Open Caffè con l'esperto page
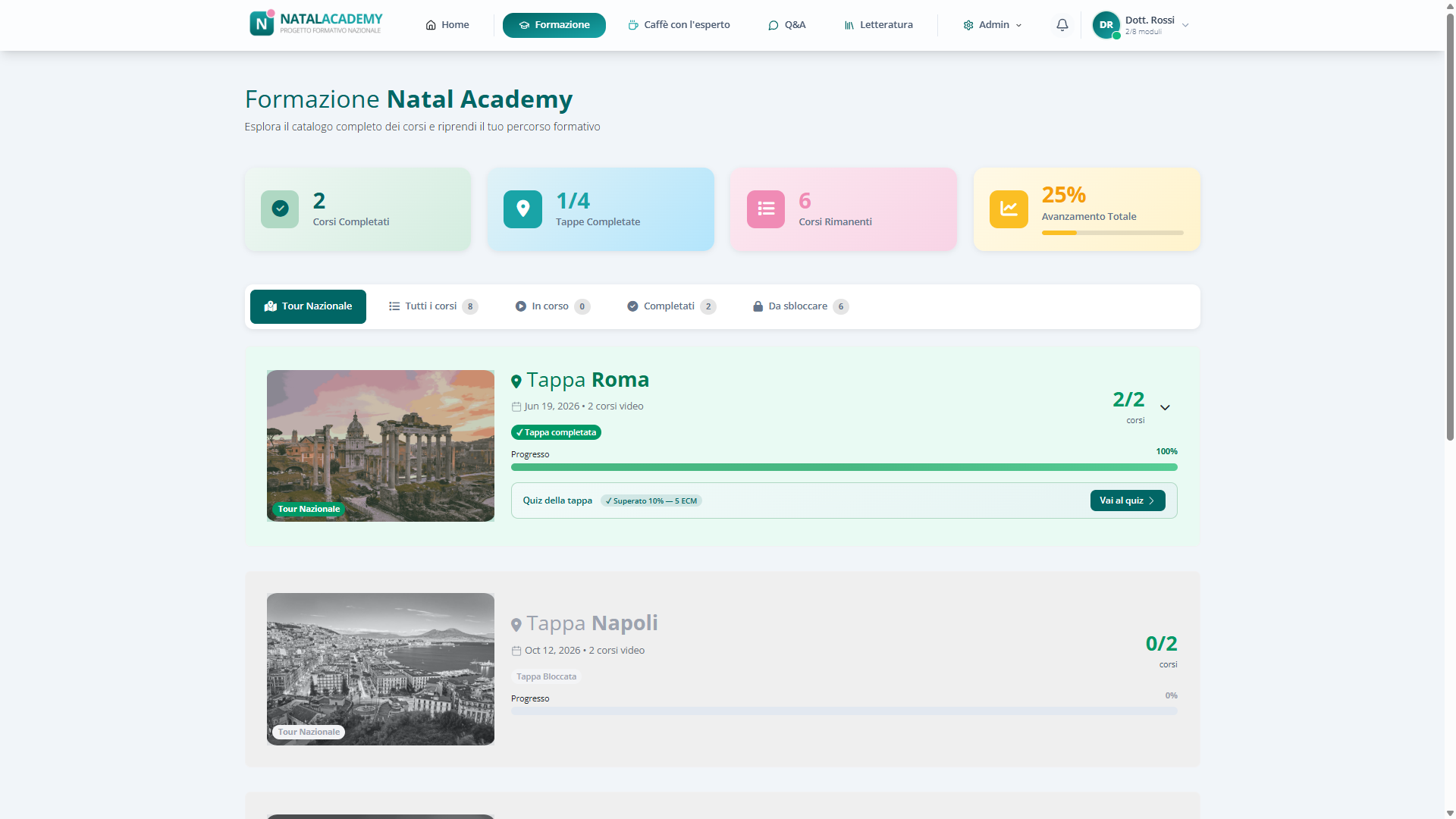 [679, 25]
